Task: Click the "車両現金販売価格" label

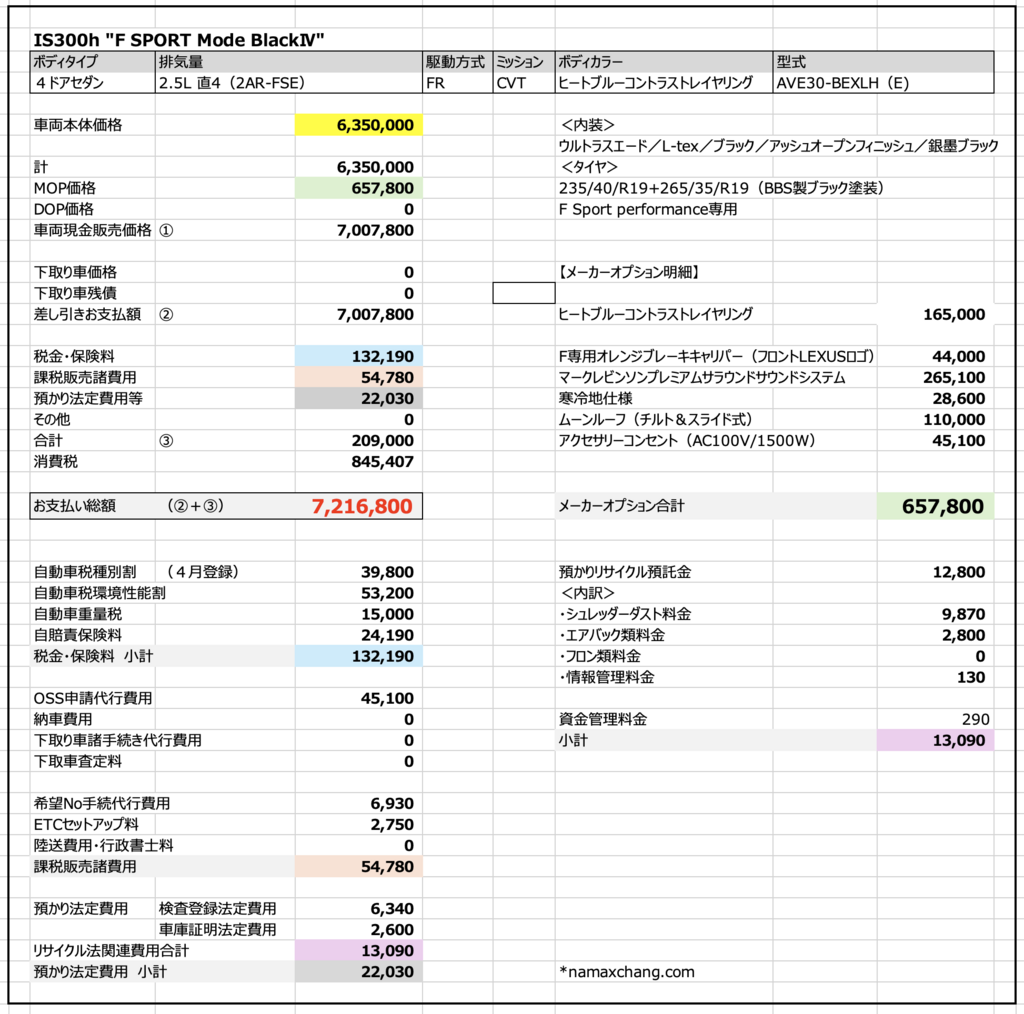Action: (x=92, y=230)
